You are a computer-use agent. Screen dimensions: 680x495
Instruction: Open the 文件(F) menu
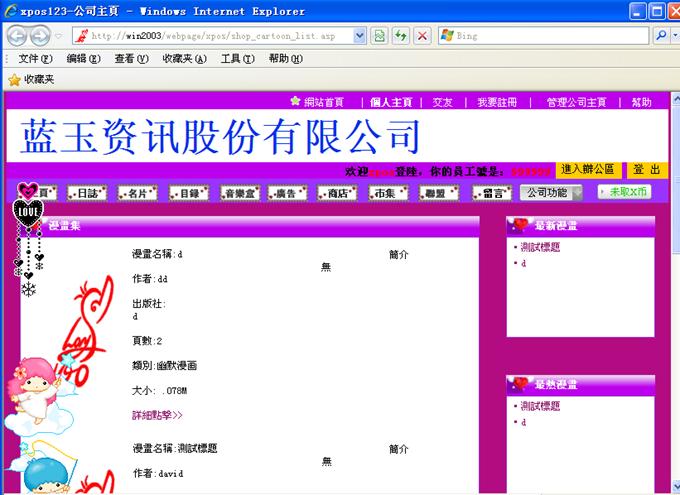click(x=35, y=58)
